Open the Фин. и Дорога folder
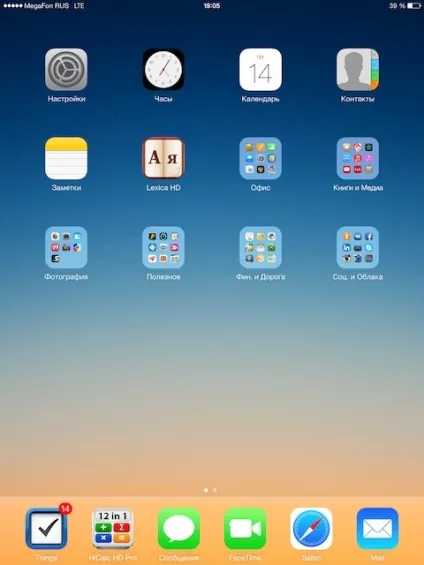The width and height of the screenshot is (424, 565). 260,247
